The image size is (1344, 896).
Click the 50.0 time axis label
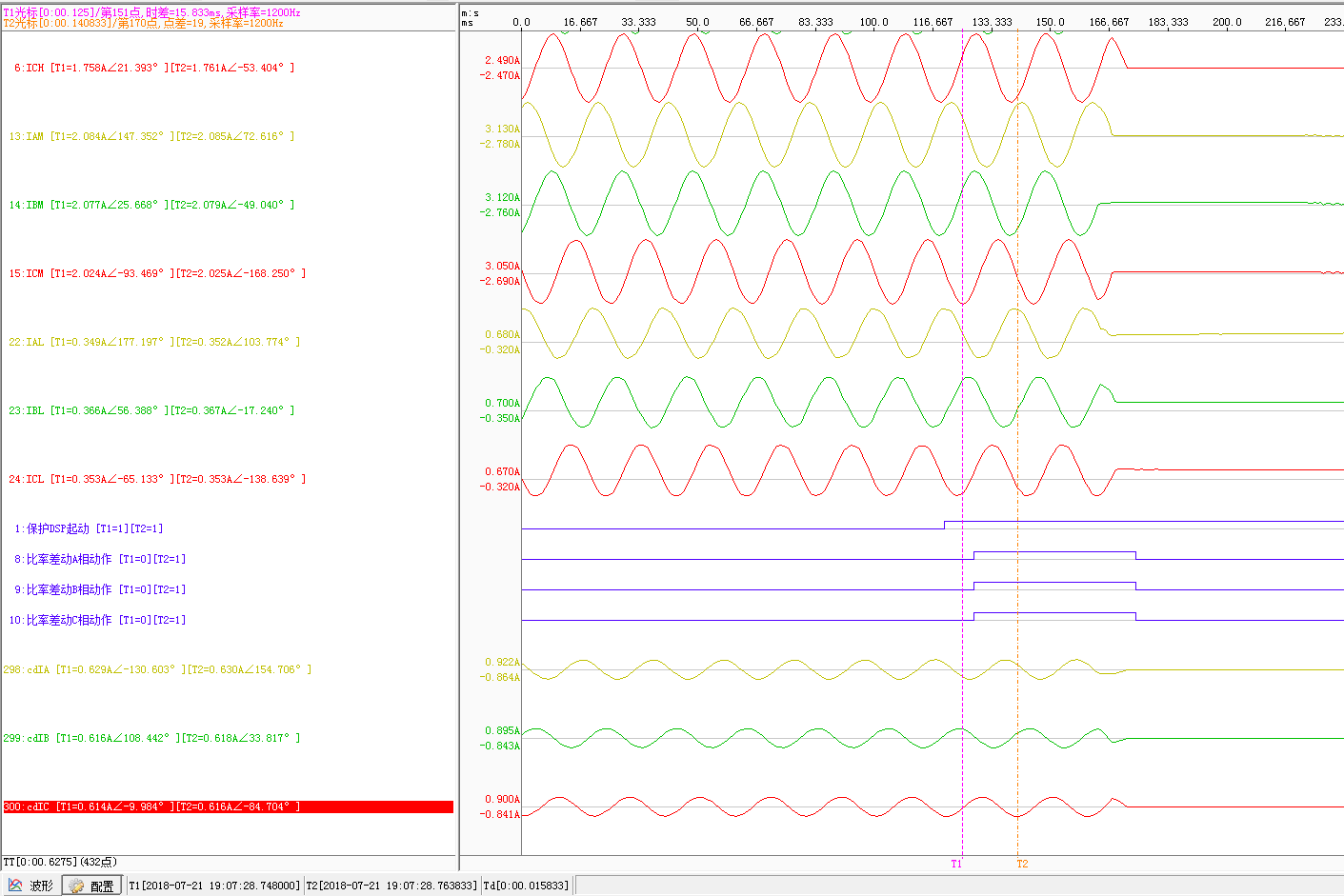(x=697, y=22)
